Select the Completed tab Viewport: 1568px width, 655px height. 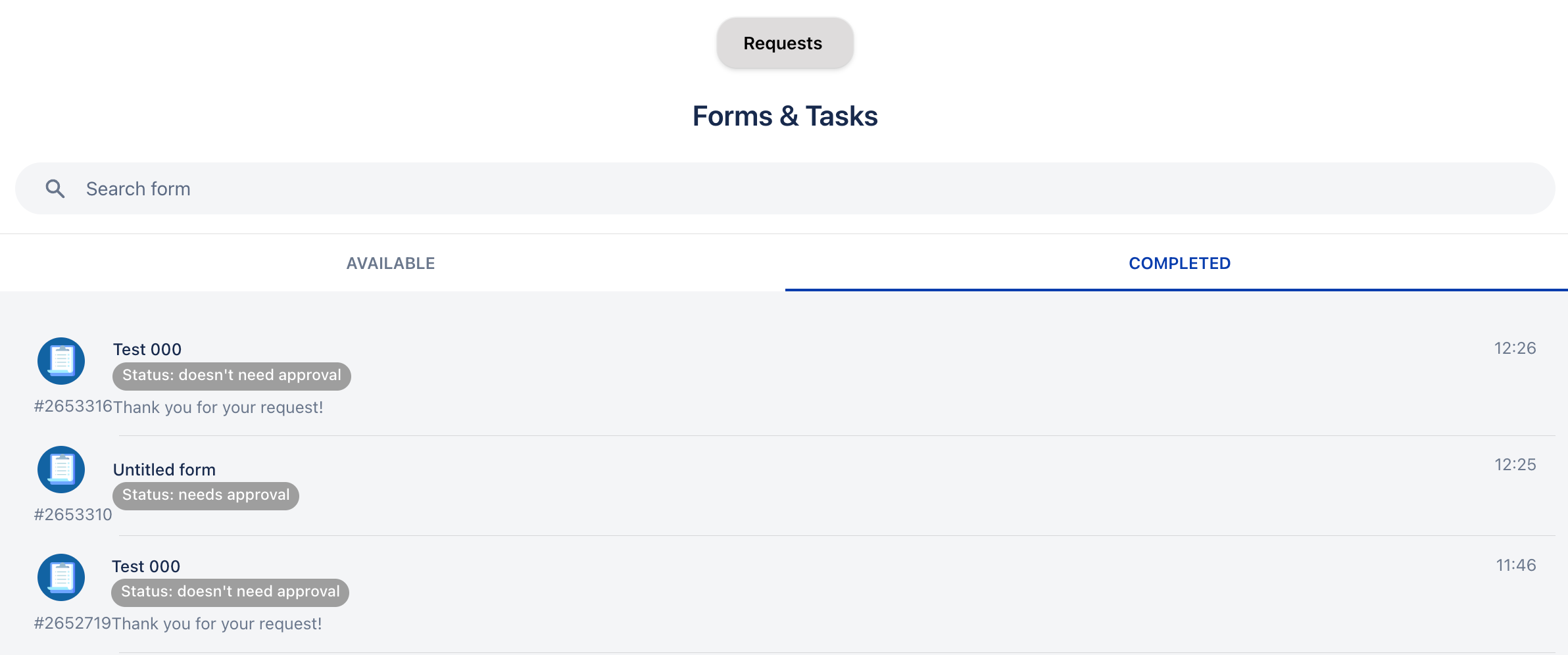1179,264
